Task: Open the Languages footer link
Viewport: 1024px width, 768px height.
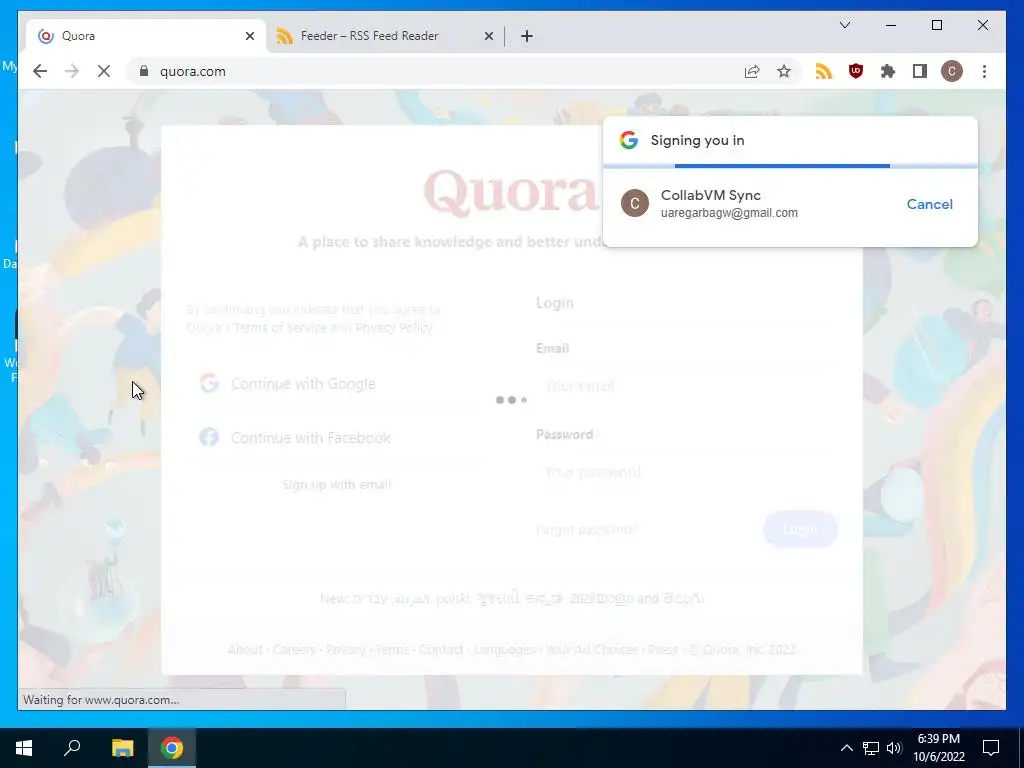Action: click(x=504, y=649)
